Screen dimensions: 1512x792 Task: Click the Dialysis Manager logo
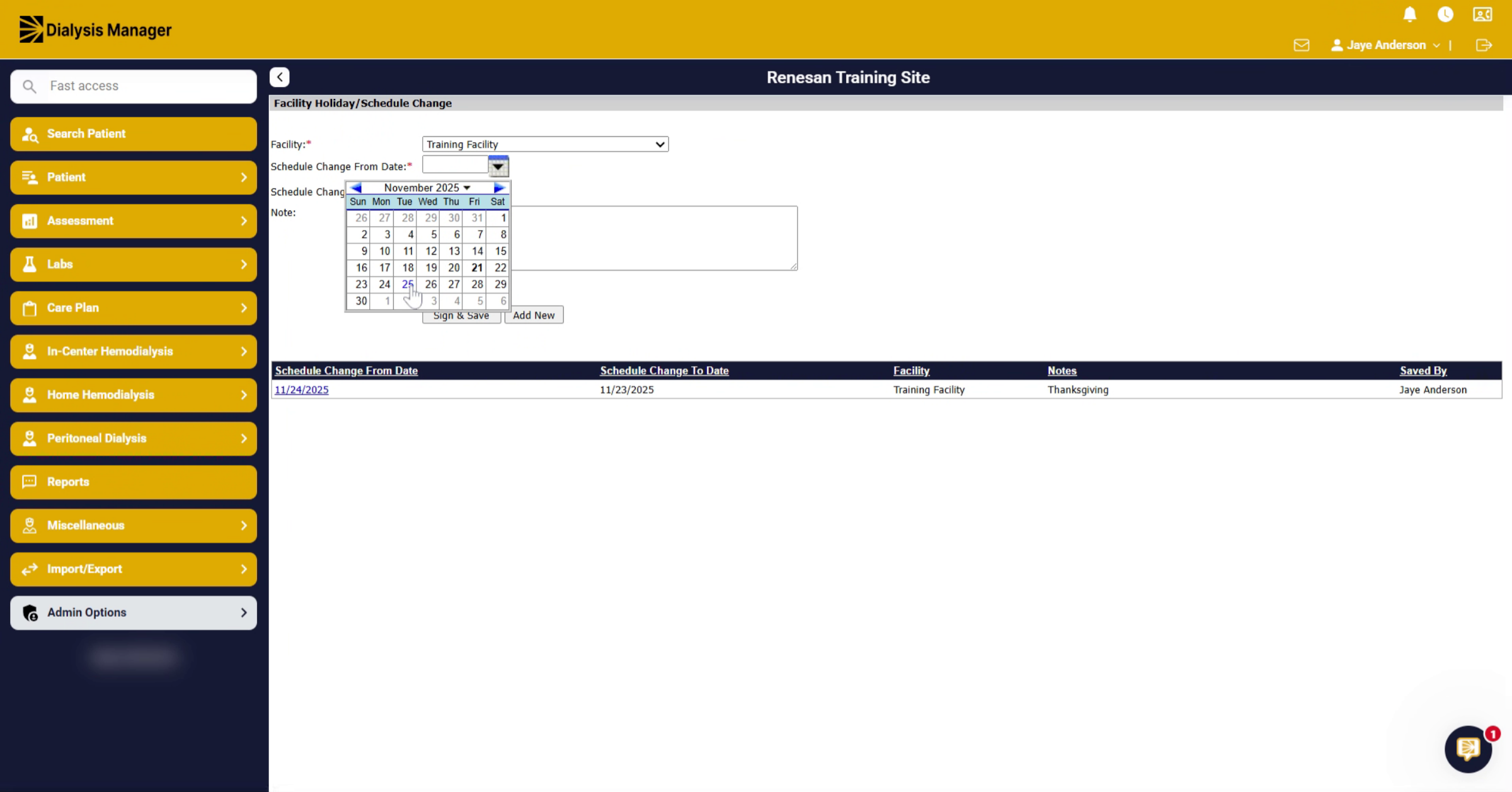(95, 30)
